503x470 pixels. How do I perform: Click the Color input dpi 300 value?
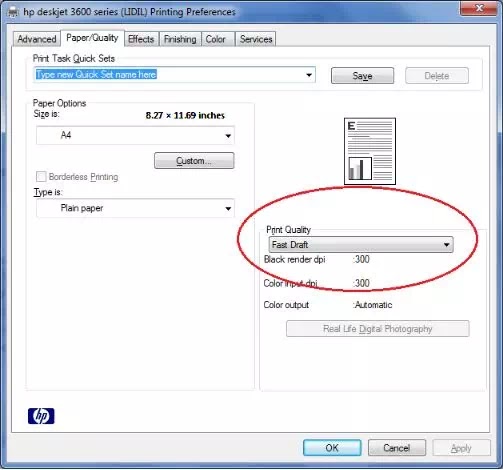coord(361,283)
